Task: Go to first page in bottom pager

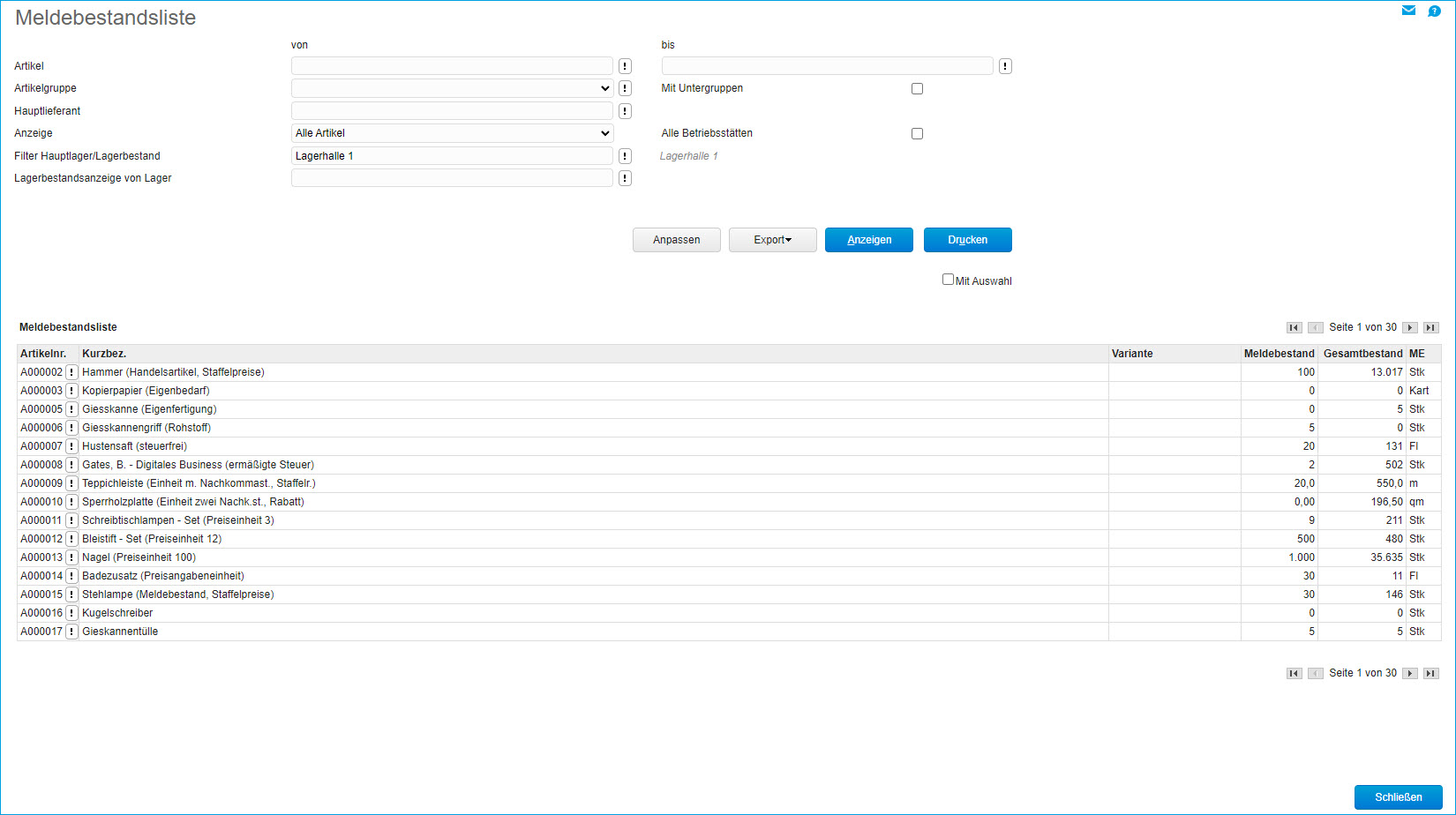Action: 1295,673
